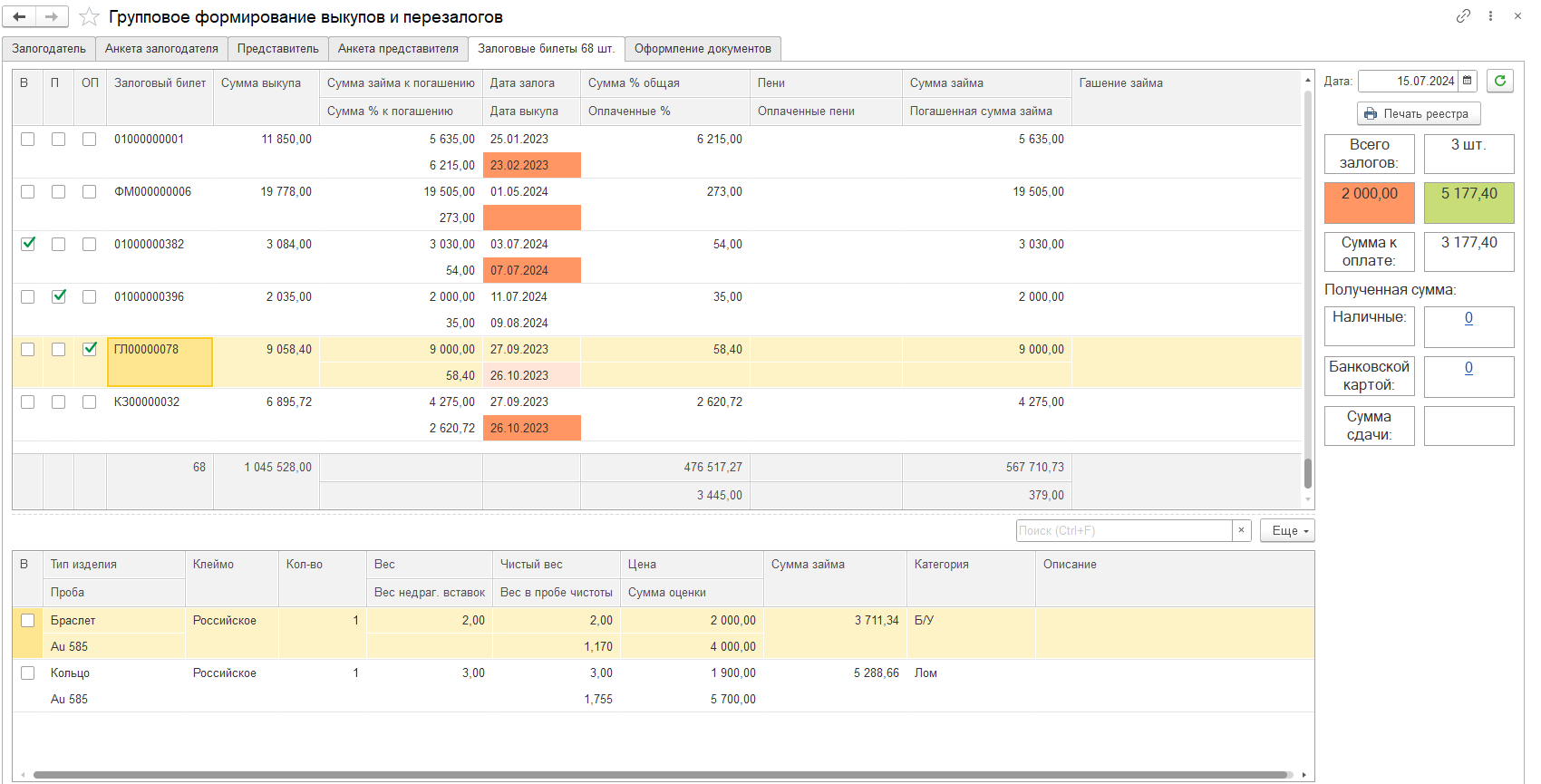This screenshot has height=784, width=1541.
Task: Uncheck П checkbox for ticket 01000000396
Action: (x=59, y=296)
